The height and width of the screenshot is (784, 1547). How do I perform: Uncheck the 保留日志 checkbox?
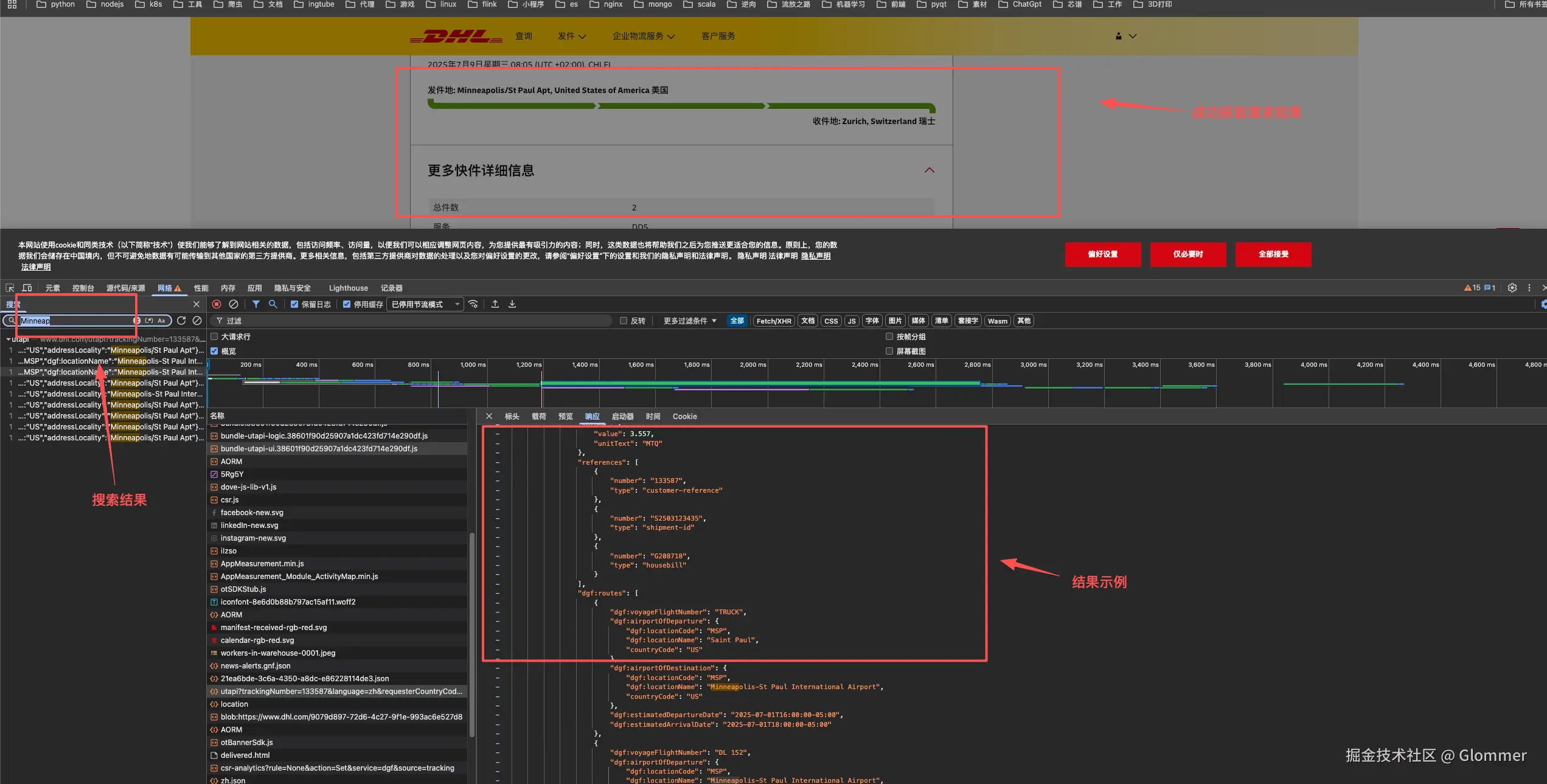pos(294,305)
